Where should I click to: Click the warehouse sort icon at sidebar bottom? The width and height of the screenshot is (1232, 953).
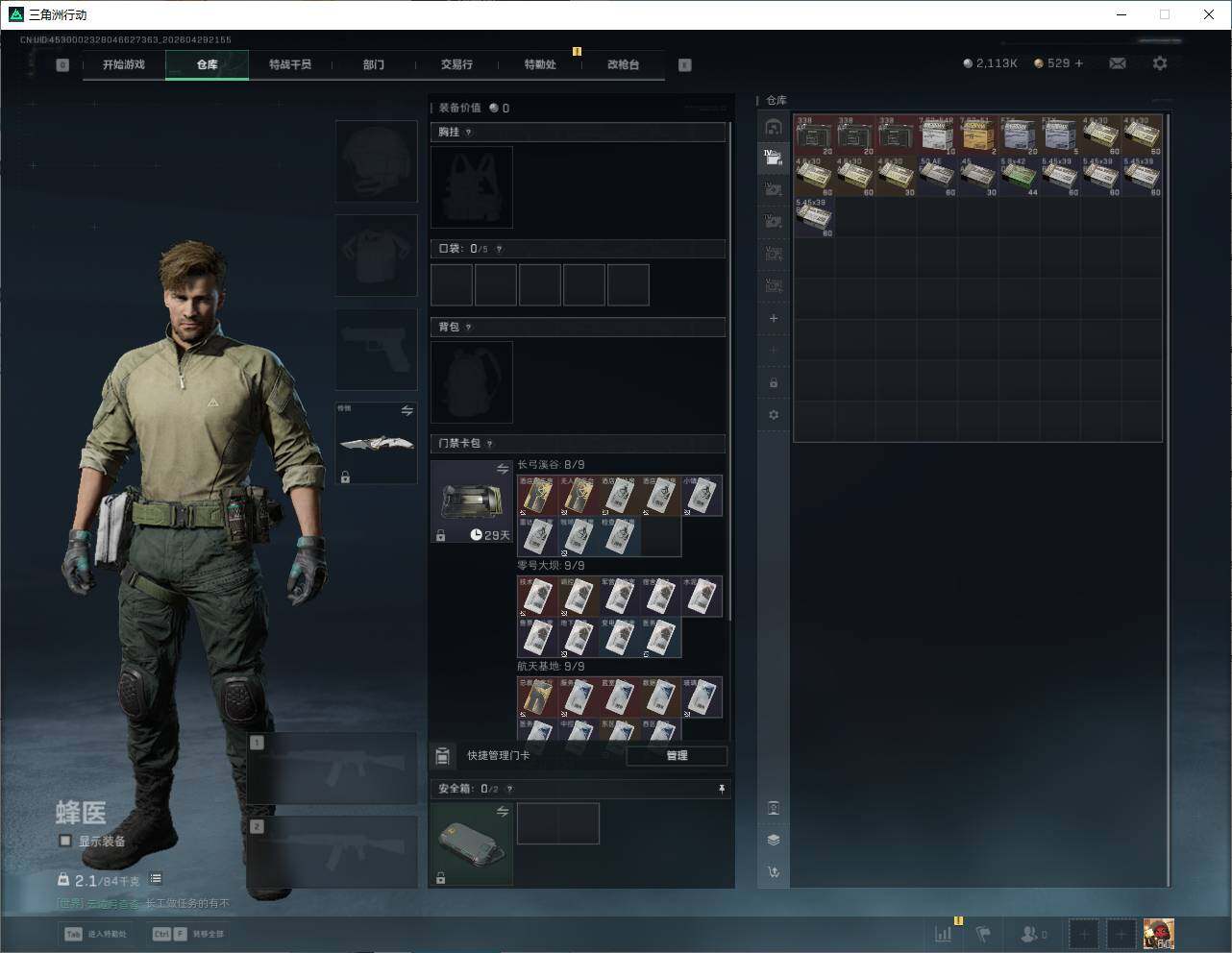pyautogui.click(x=774, y=872)
